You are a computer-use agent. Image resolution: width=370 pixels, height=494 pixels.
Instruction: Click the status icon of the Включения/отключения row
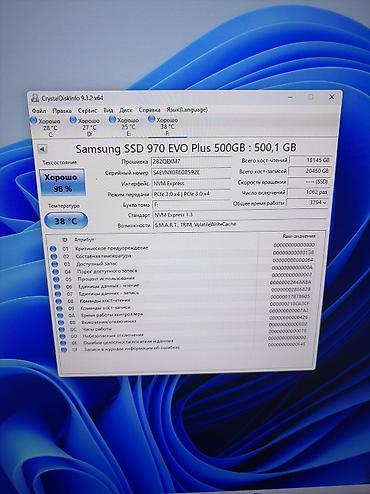tap(61, 323)
